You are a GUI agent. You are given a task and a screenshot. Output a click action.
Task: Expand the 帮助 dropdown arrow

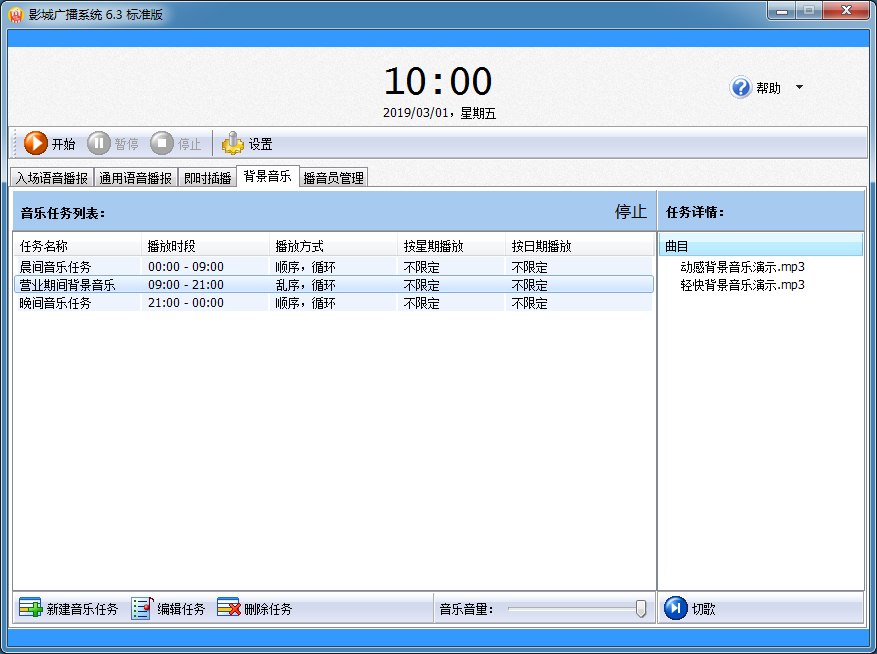(x=799, y=87)
